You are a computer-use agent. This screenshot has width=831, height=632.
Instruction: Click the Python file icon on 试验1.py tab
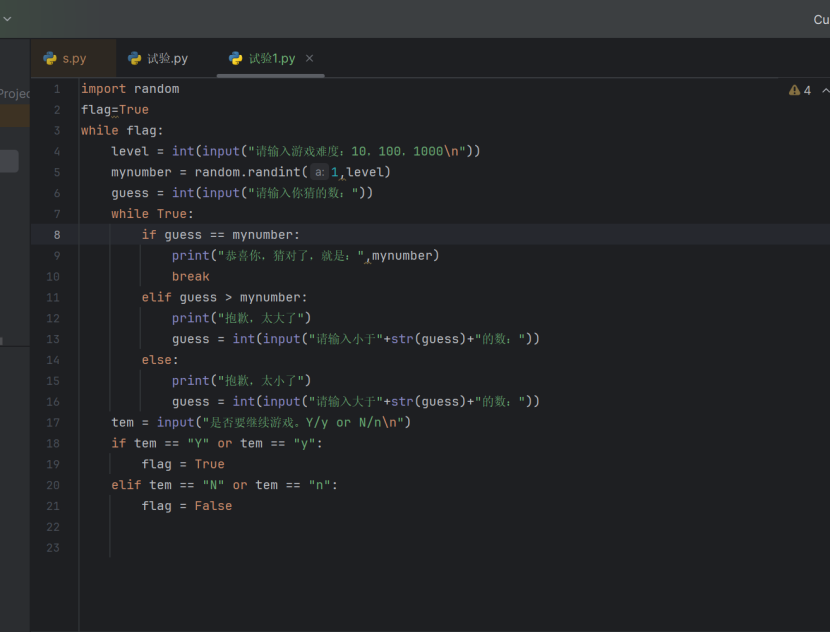pos(236,59)
